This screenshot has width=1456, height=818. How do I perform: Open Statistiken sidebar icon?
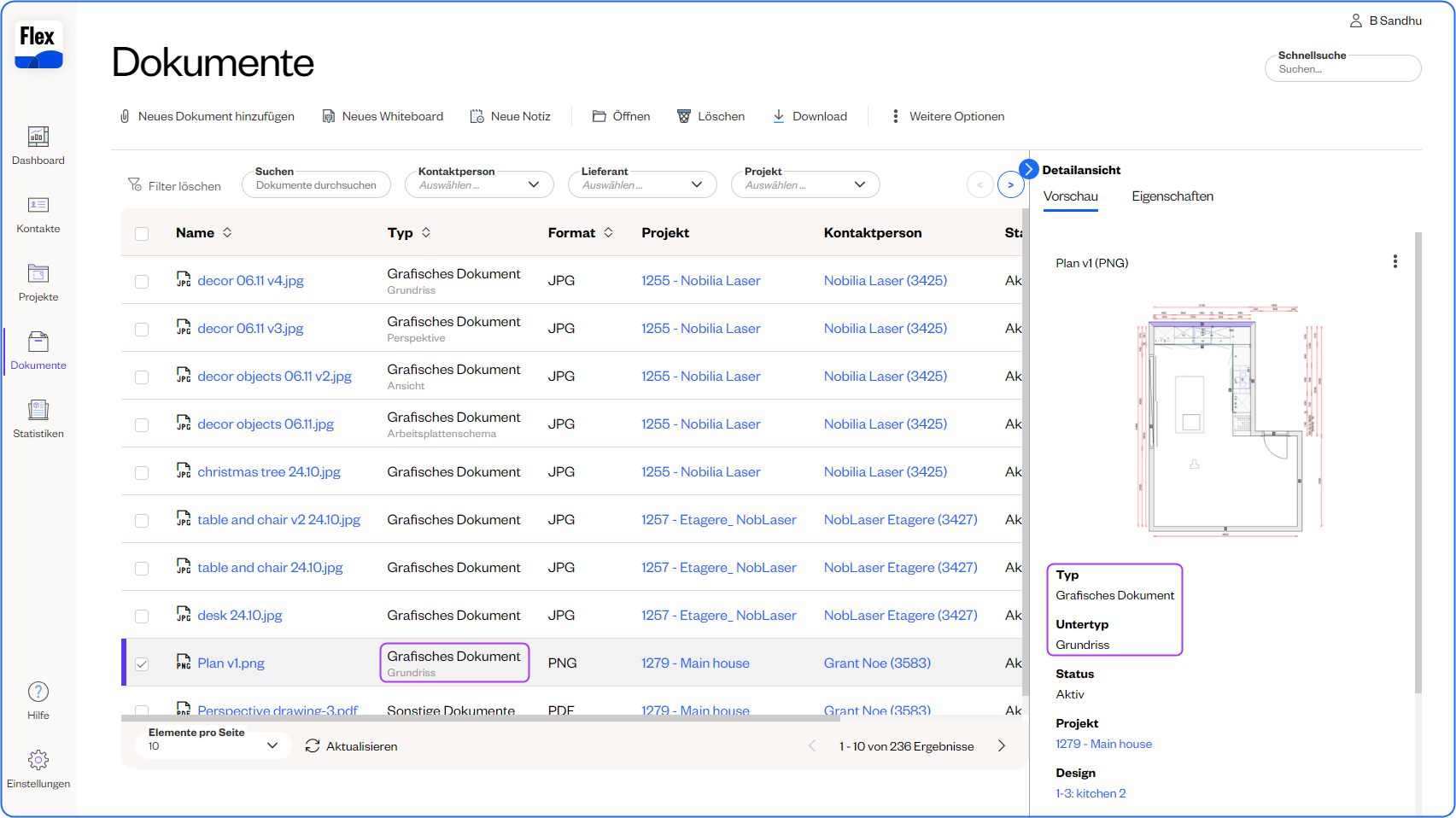coord(38,410)
